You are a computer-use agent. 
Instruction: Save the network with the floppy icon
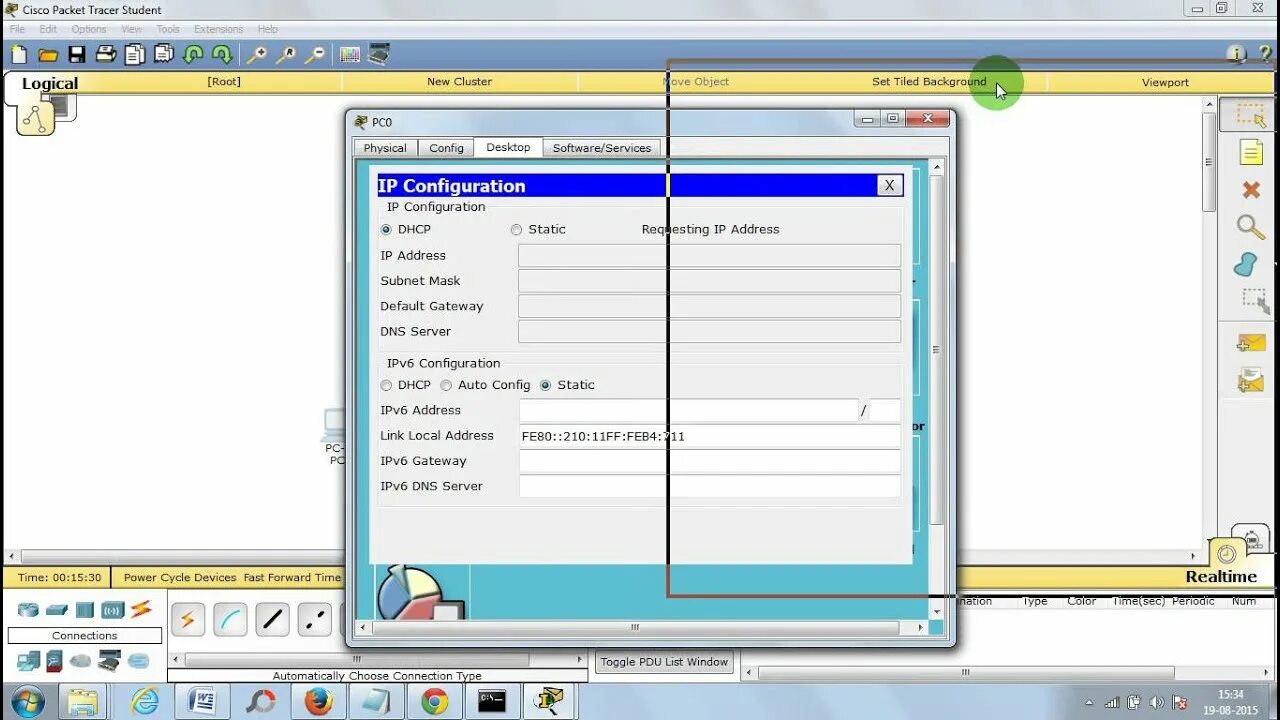click(77, 55)
